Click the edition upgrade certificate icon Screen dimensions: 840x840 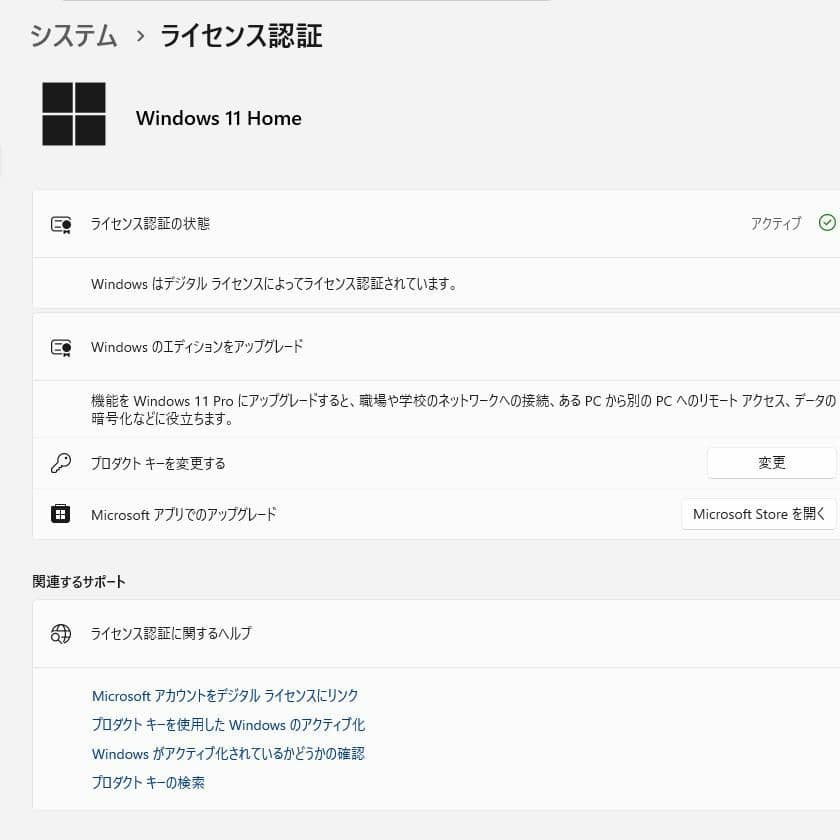(x=61, y=348)
